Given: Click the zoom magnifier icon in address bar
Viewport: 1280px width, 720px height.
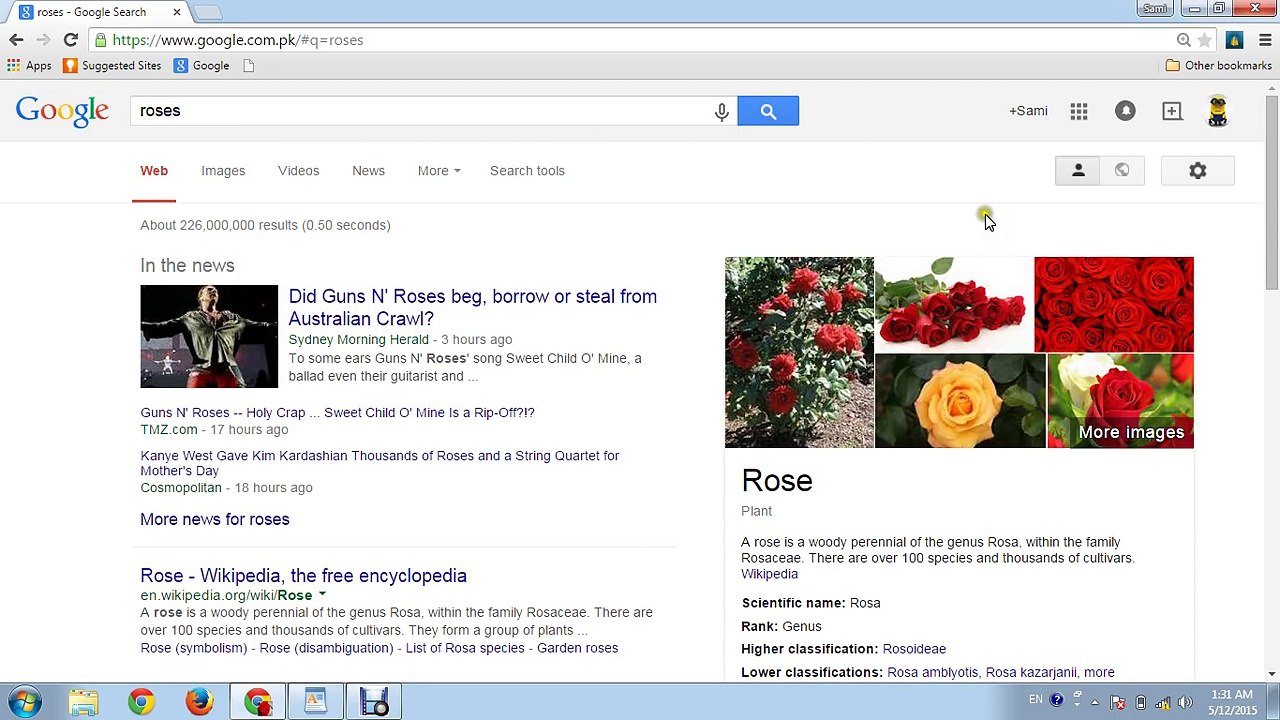Looking at the screenshot, I should [x=1184, y=40].
